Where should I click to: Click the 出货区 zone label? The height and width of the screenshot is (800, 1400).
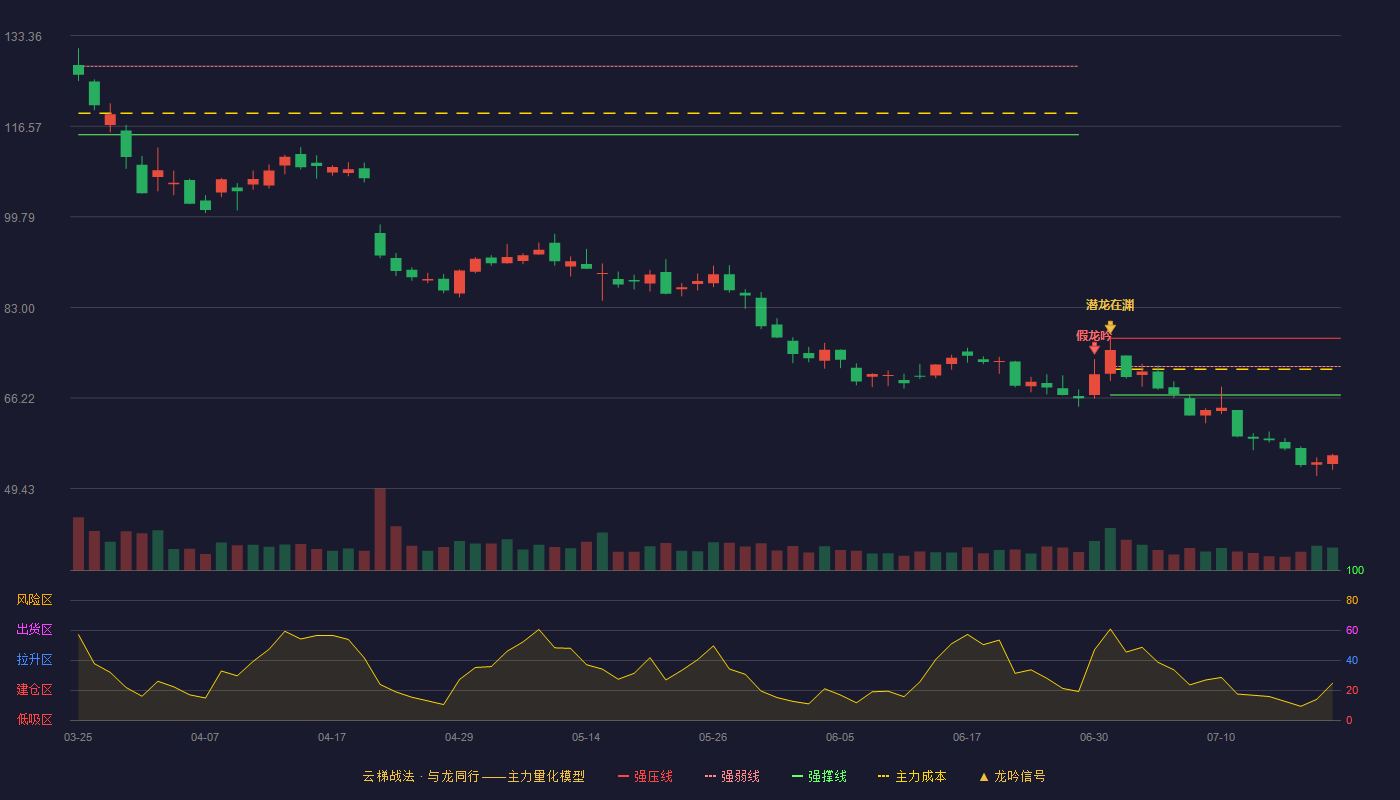pos(34,630)
